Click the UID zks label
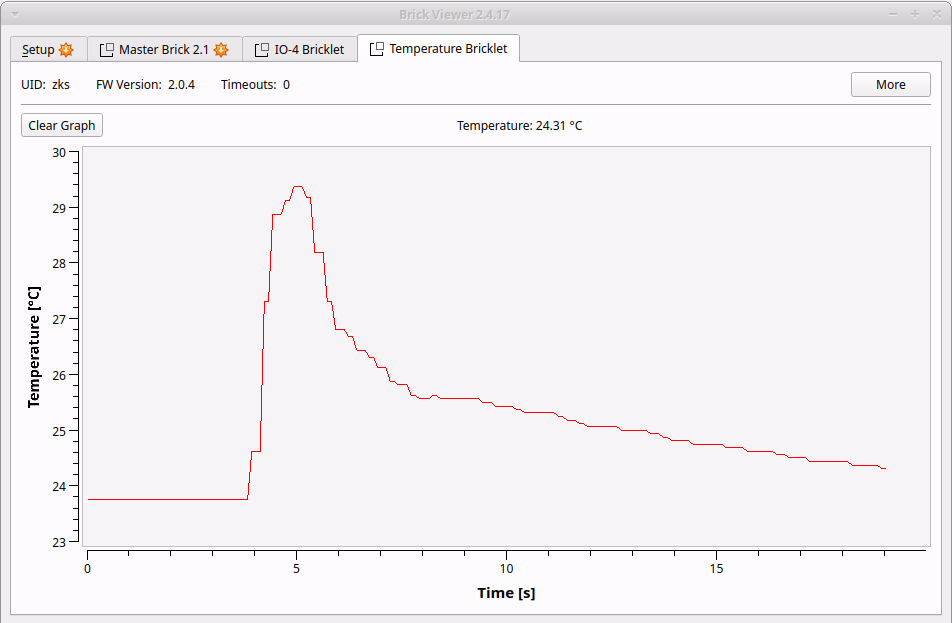Image resolution: width=952 pixels, height=623 pixels. pos(46,85)
